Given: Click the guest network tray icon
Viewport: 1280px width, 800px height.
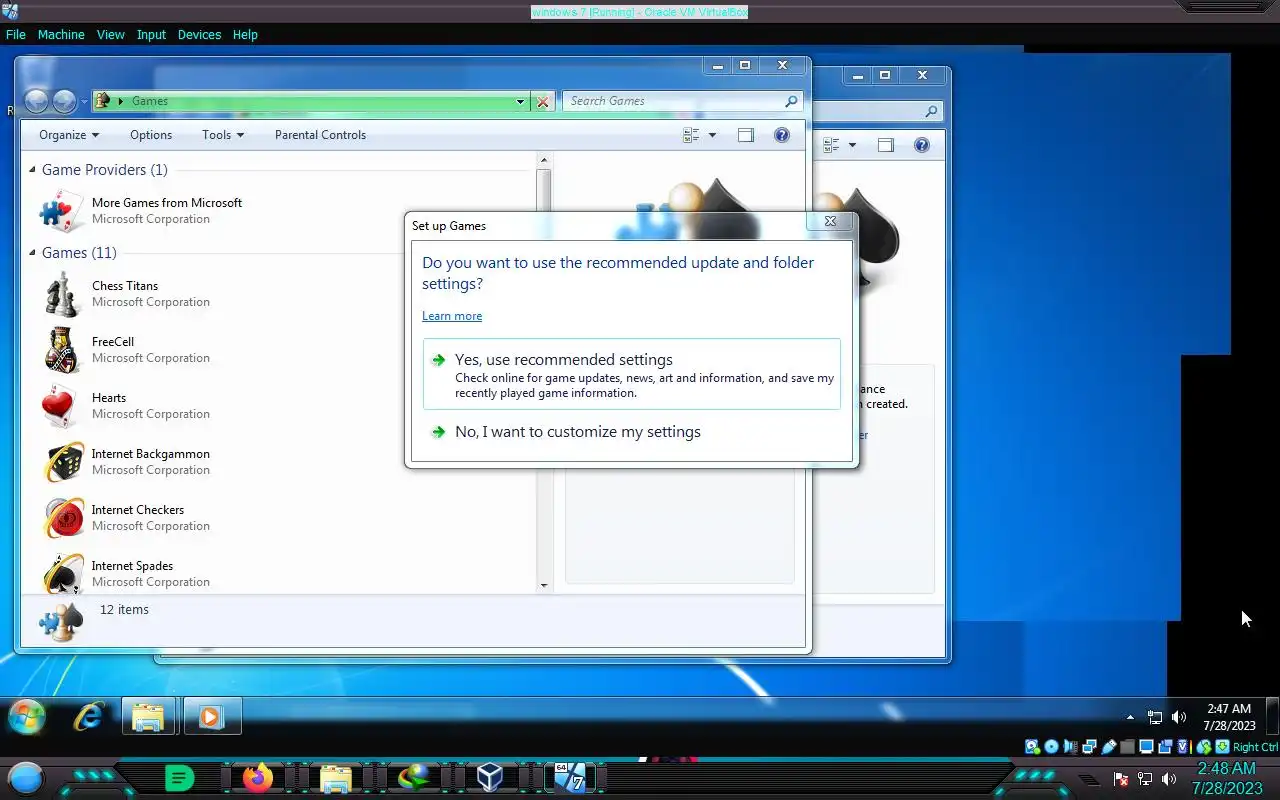Looking at the screenshot, I should pyautogui.click(x=1155, y=717).
